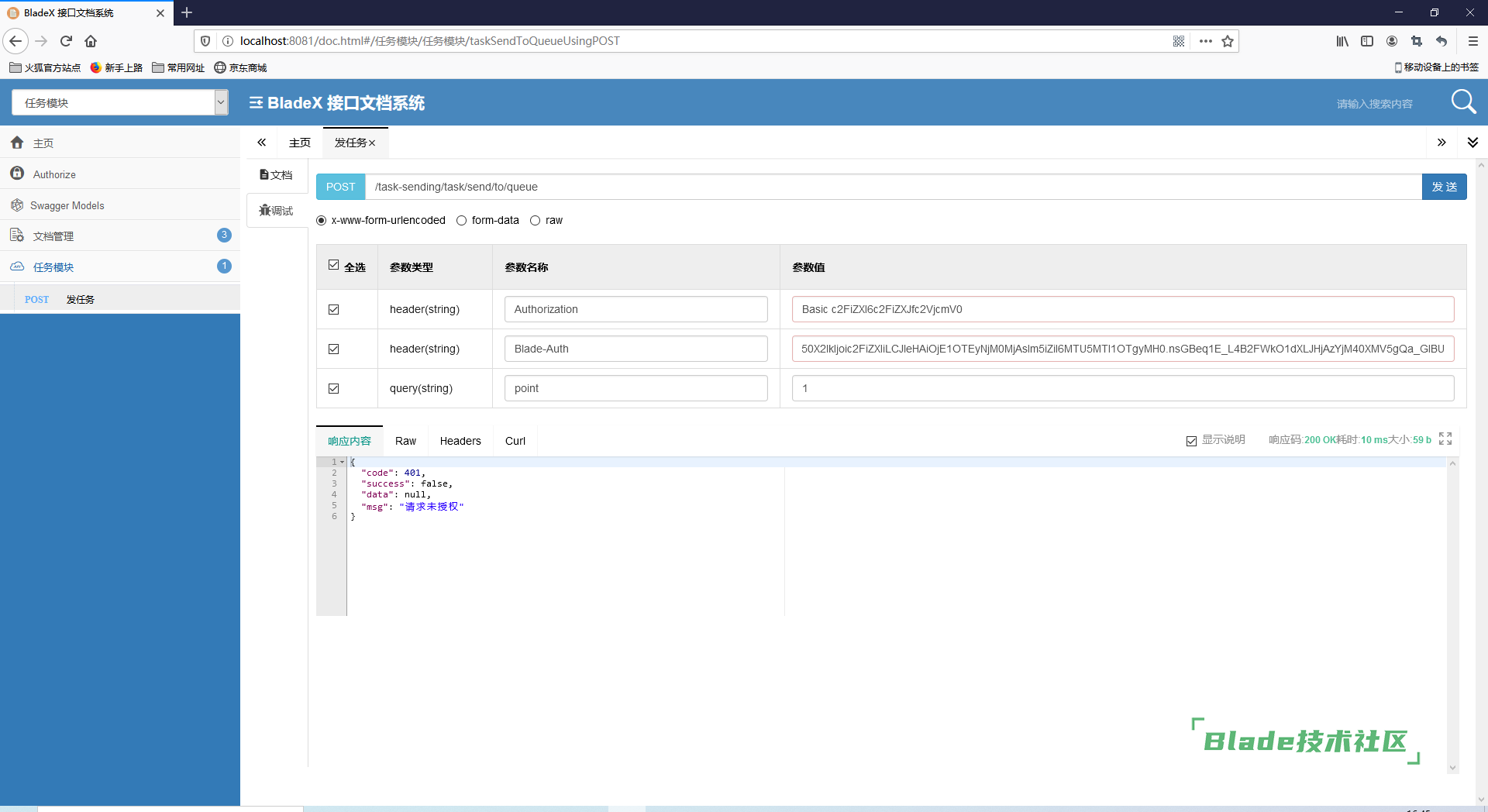Bookmark this page with star icon
1488x812 pixels.
[1228, 41]
